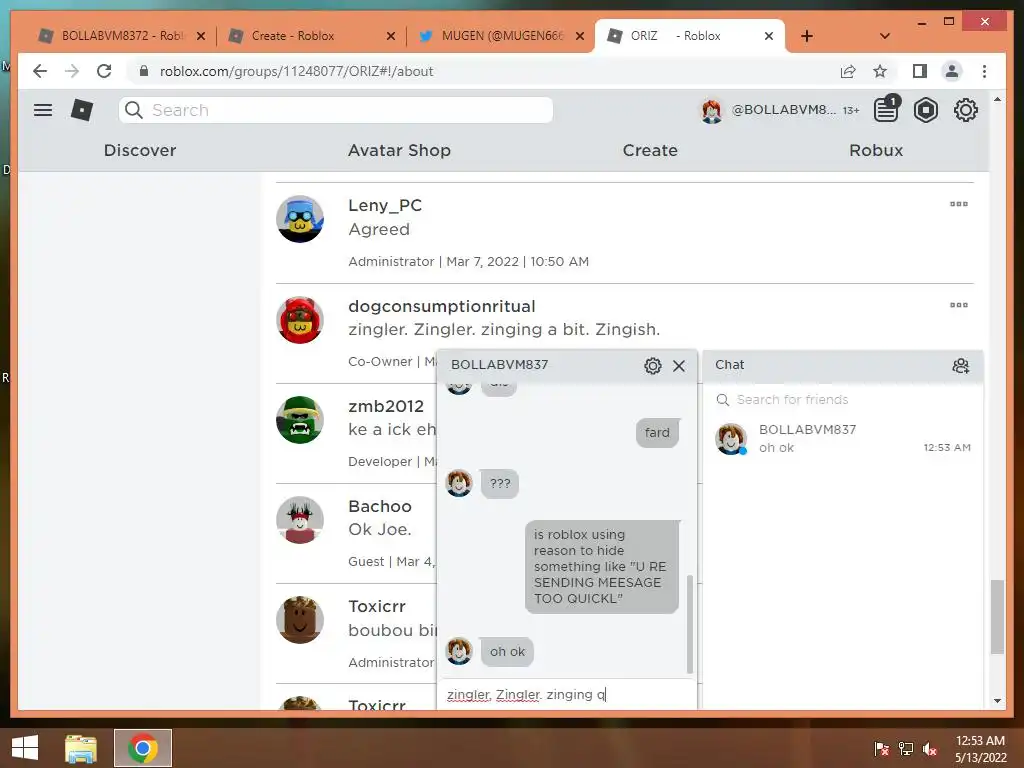Viewport: 1024px width, 768px height.
Task: Bookmark this page with the star icon
Action: 880,71
